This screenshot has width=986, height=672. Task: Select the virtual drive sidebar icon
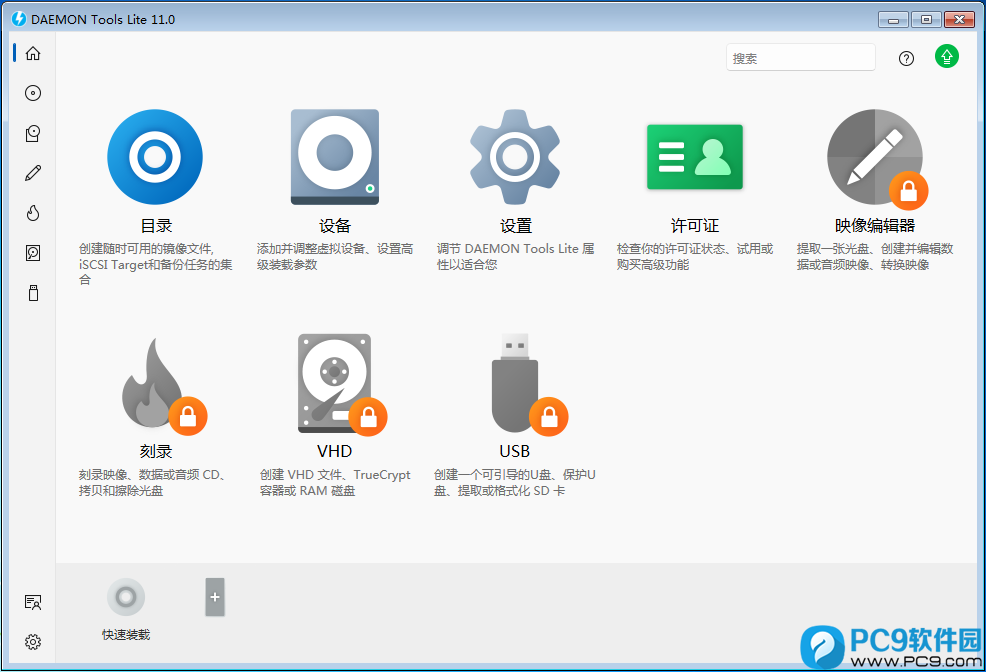tap(33, 133)
